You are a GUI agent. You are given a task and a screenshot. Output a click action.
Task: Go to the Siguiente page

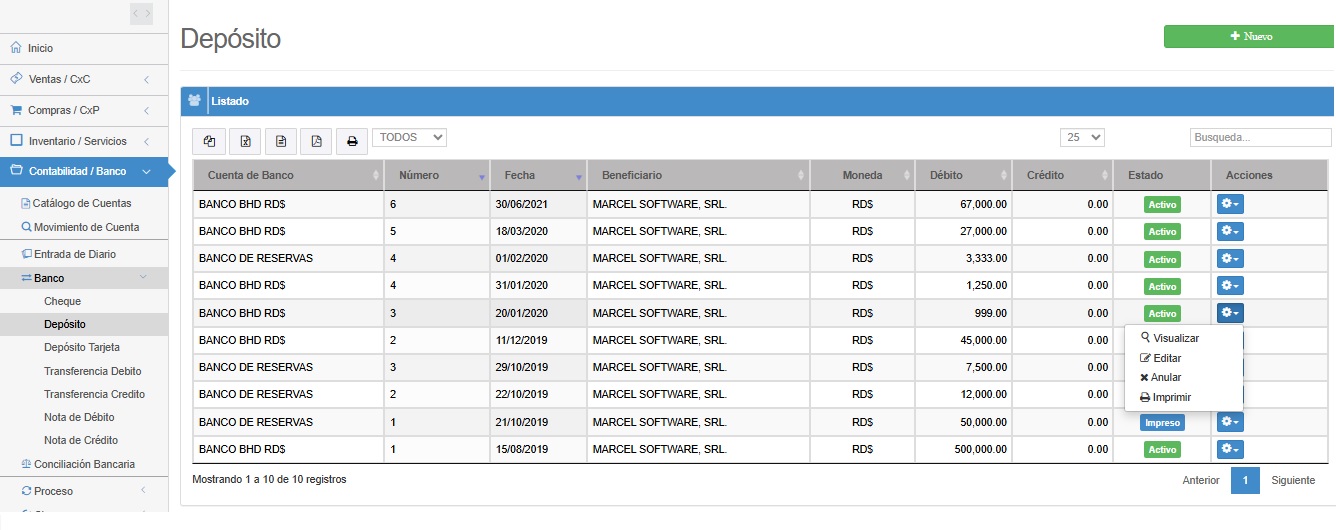click(x=1293, y=480)
